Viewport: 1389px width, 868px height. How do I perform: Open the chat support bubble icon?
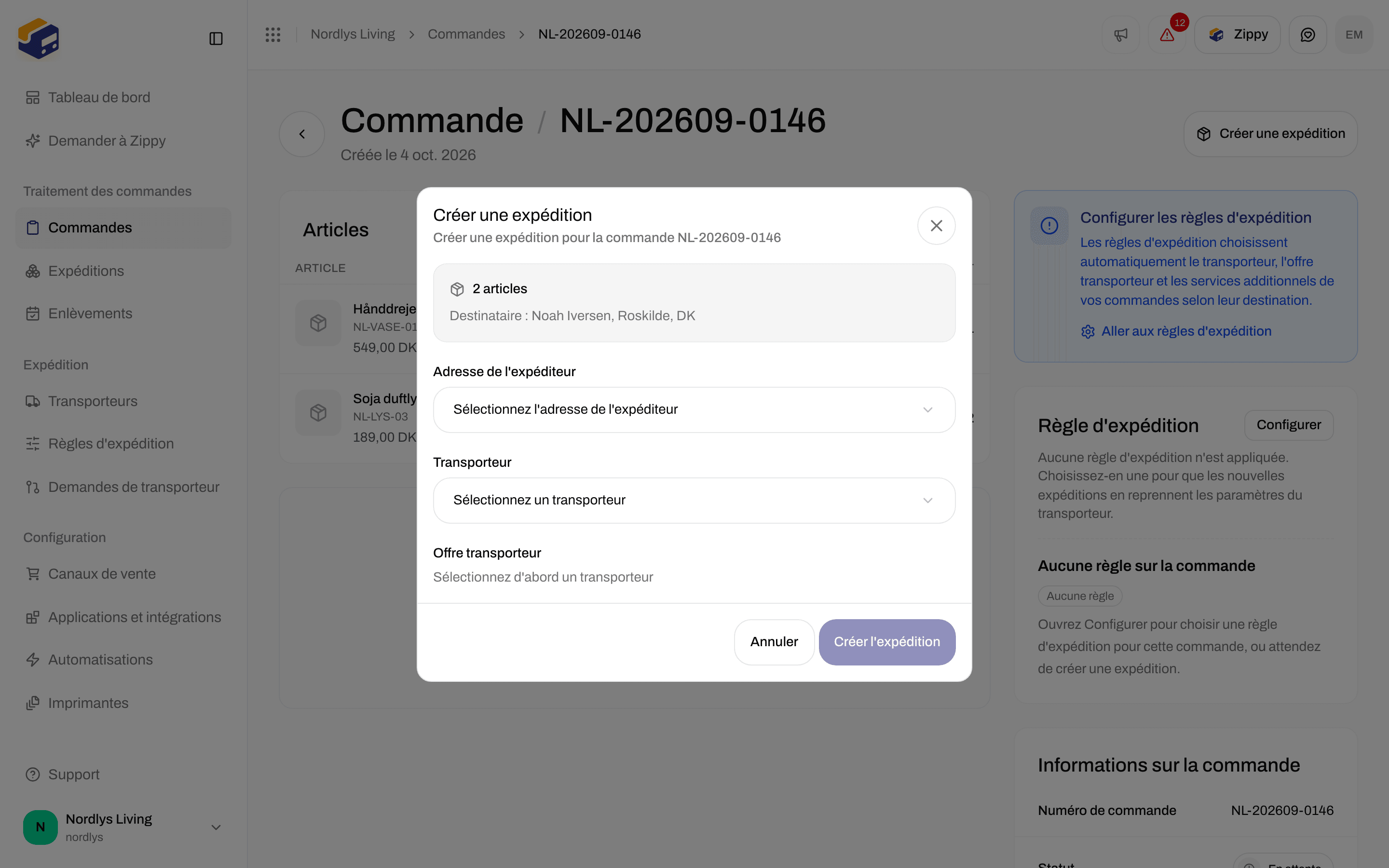tap(1307, 35)
